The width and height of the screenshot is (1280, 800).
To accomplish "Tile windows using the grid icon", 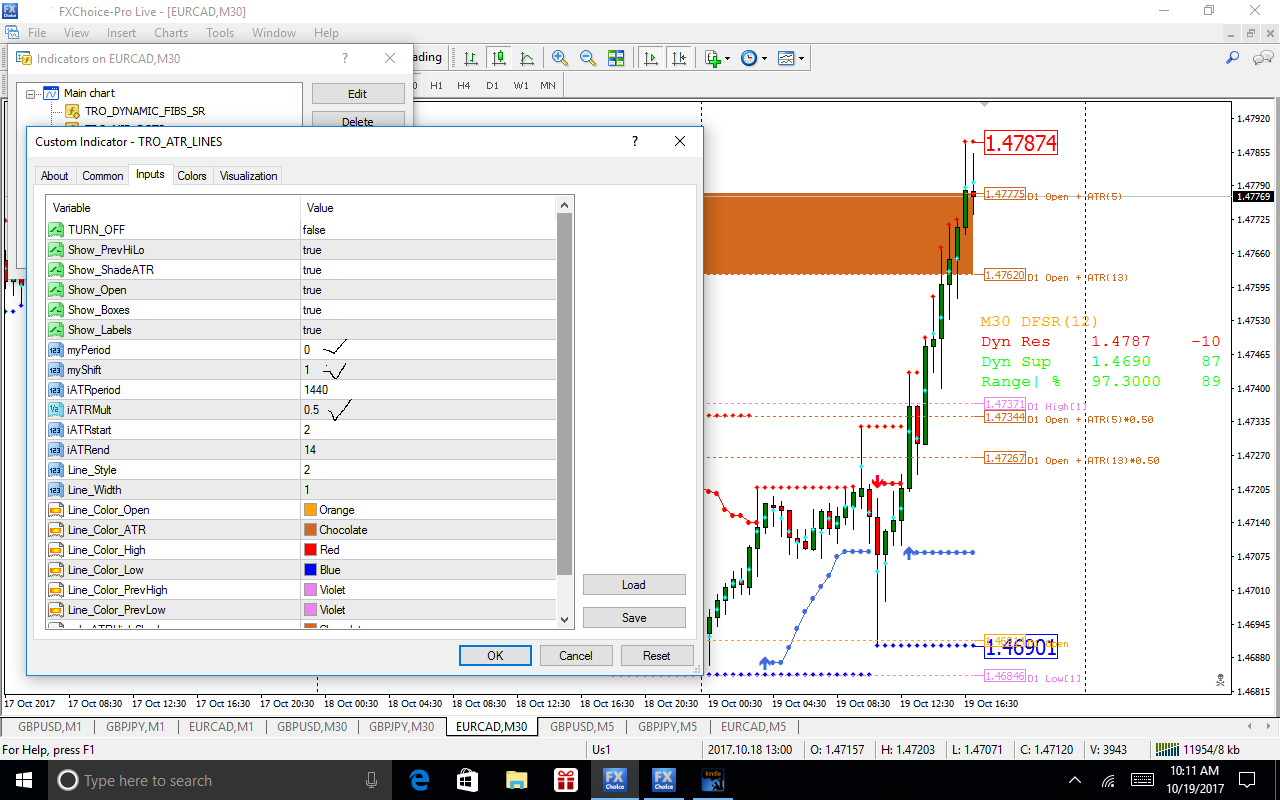I will [616, 58].
